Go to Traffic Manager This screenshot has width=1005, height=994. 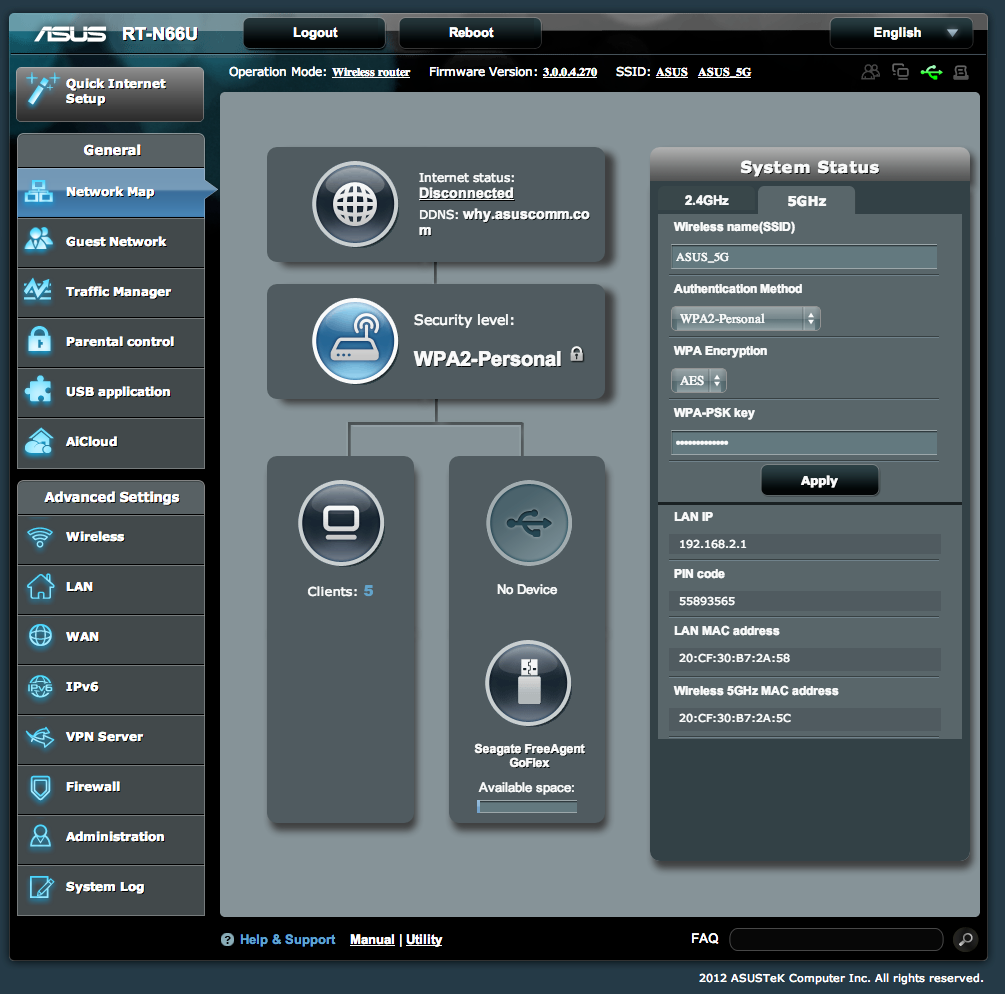111,292
